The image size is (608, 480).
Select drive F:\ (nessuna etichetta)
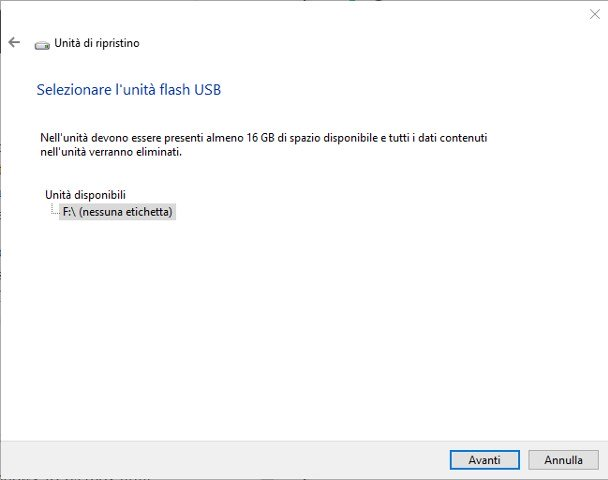(x=117, y=212)
